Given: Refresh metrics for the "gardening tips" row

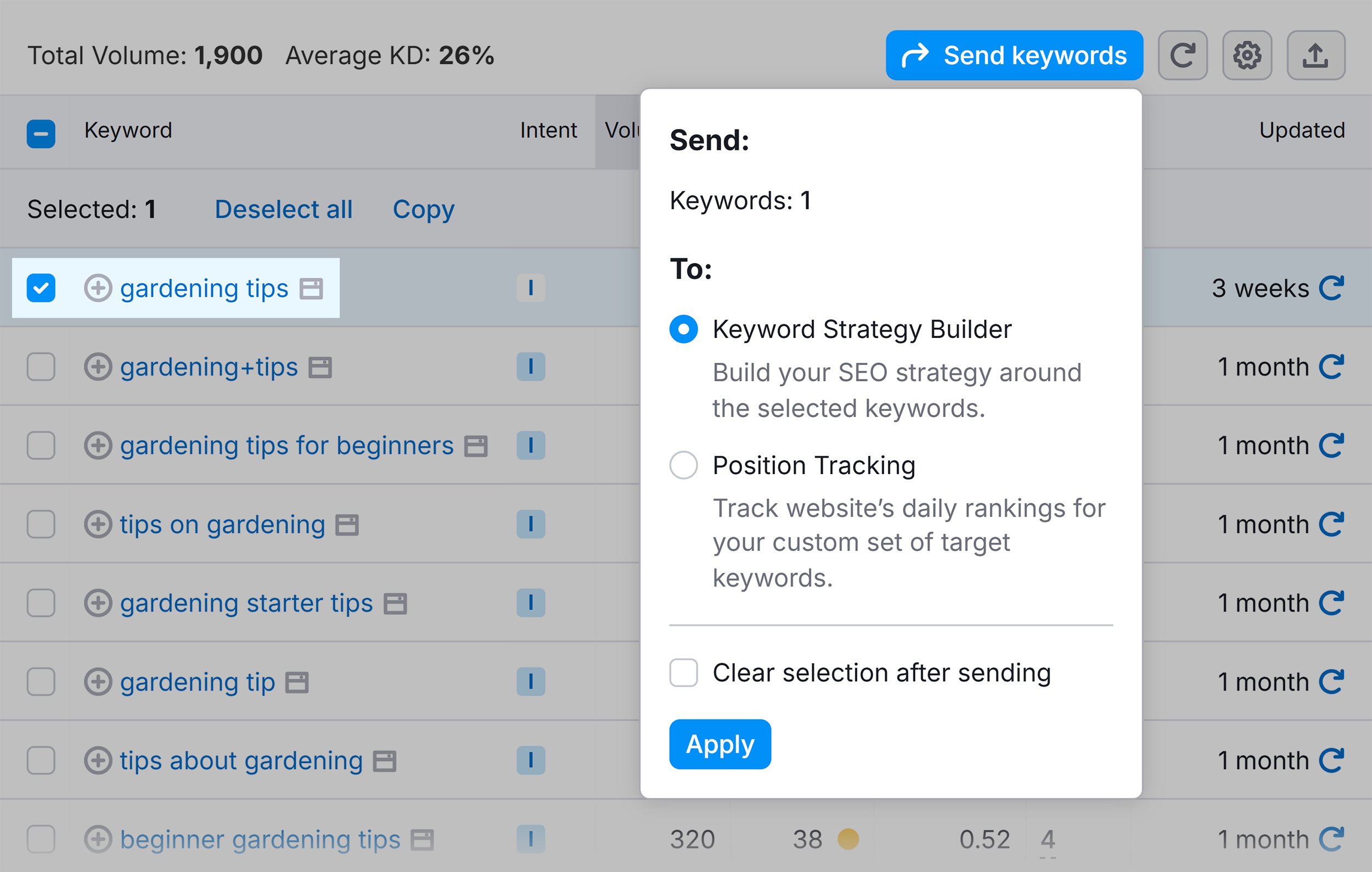Looking at the screenshot, I should (1331, 288).
